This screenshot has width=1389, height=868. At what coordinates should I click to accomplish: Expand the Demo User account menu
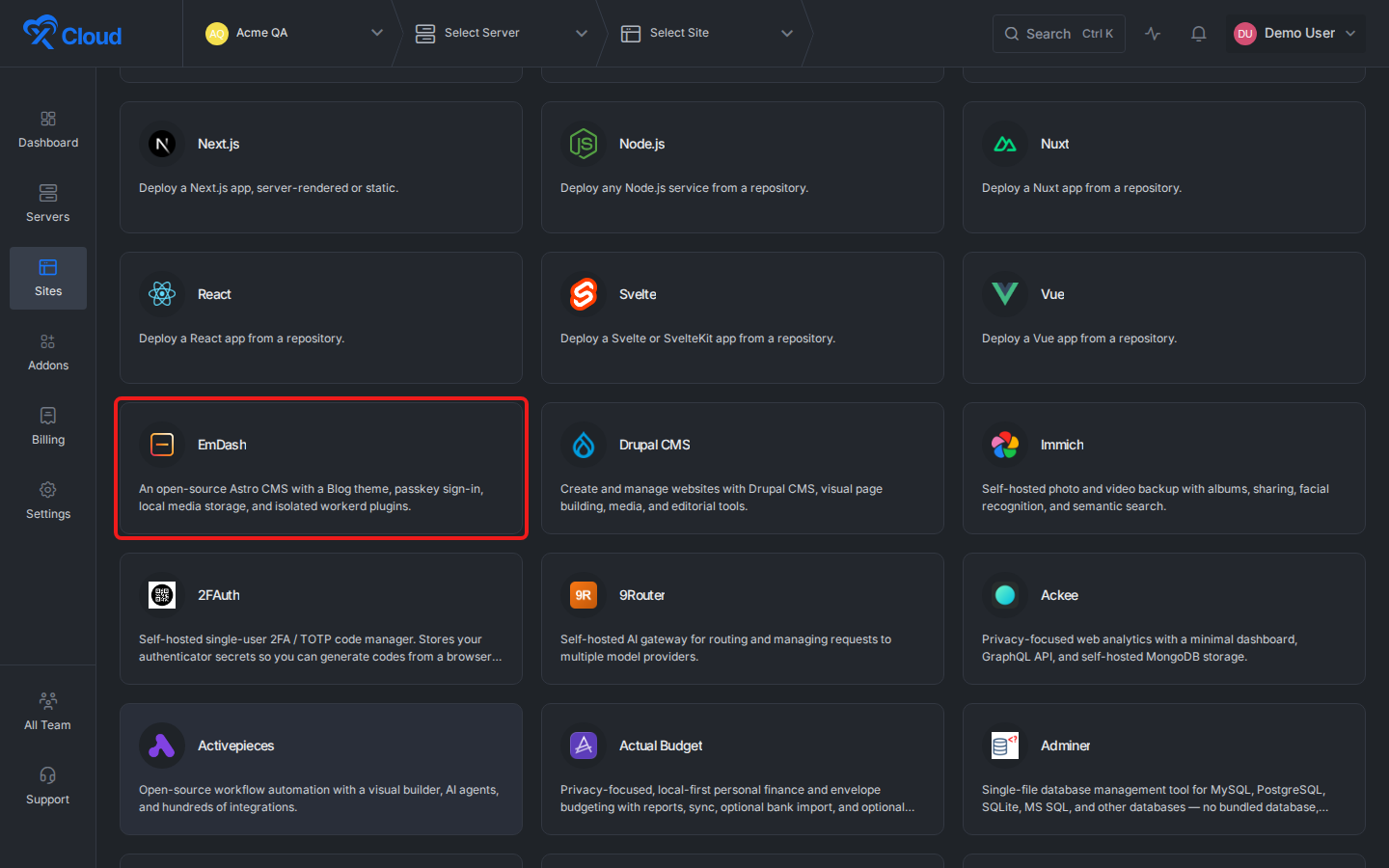[x=1295, y=34]
